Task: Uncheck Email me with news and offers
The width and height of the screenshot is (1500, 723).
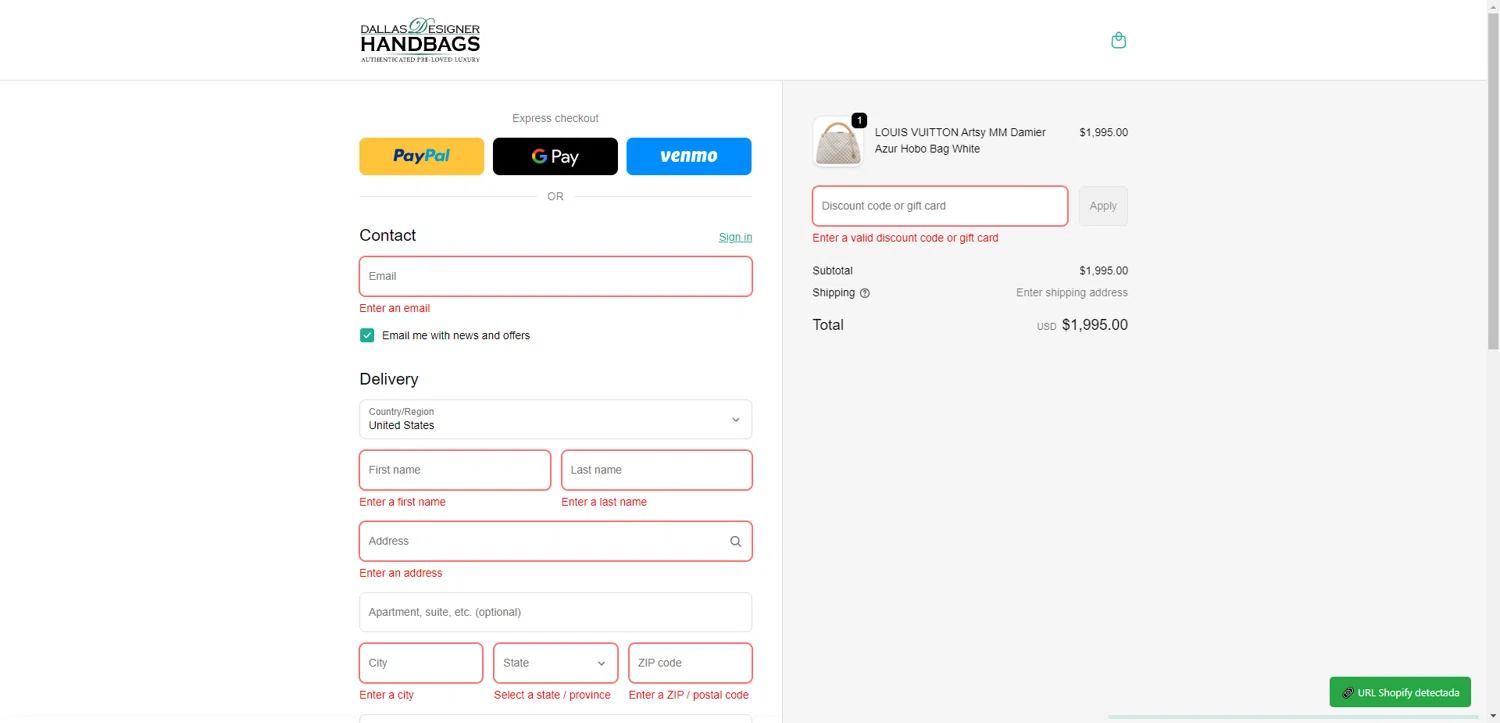Action: pos(367,335)
